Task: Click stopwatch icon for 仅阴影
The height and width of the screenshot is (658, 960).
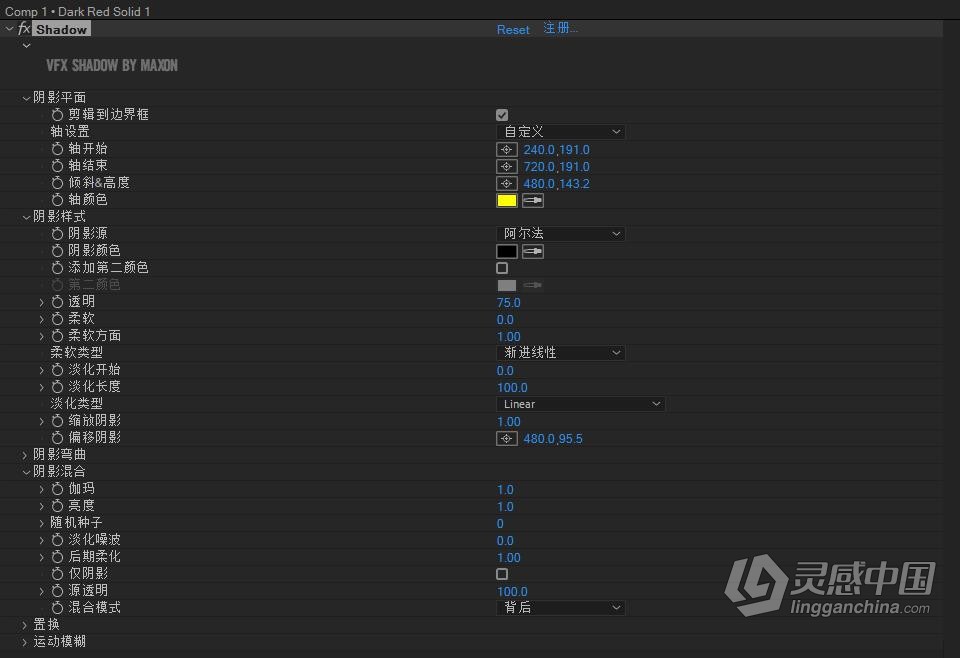Action: click(57, 574)
